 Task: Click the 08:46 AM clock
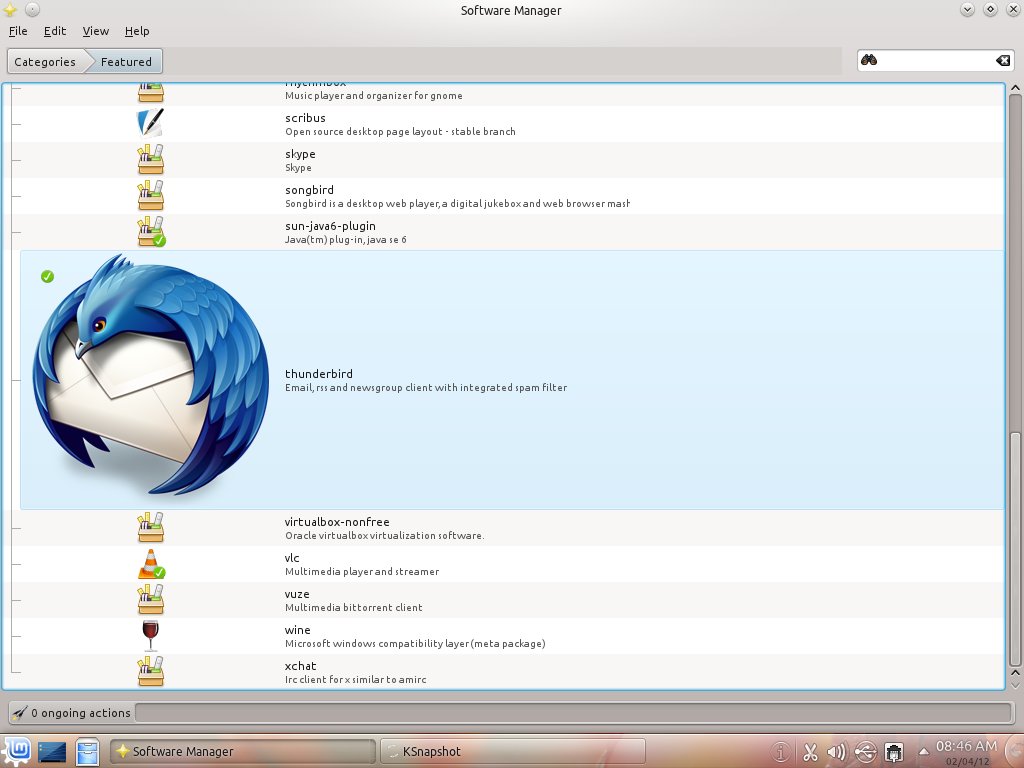(x=967, y=746)
